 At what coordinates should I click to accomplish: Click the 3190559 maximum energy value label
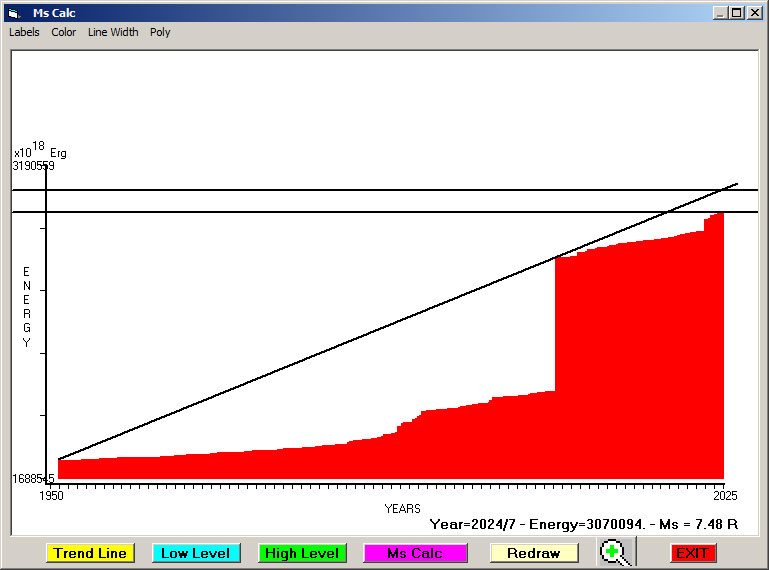tap(33, 166)
